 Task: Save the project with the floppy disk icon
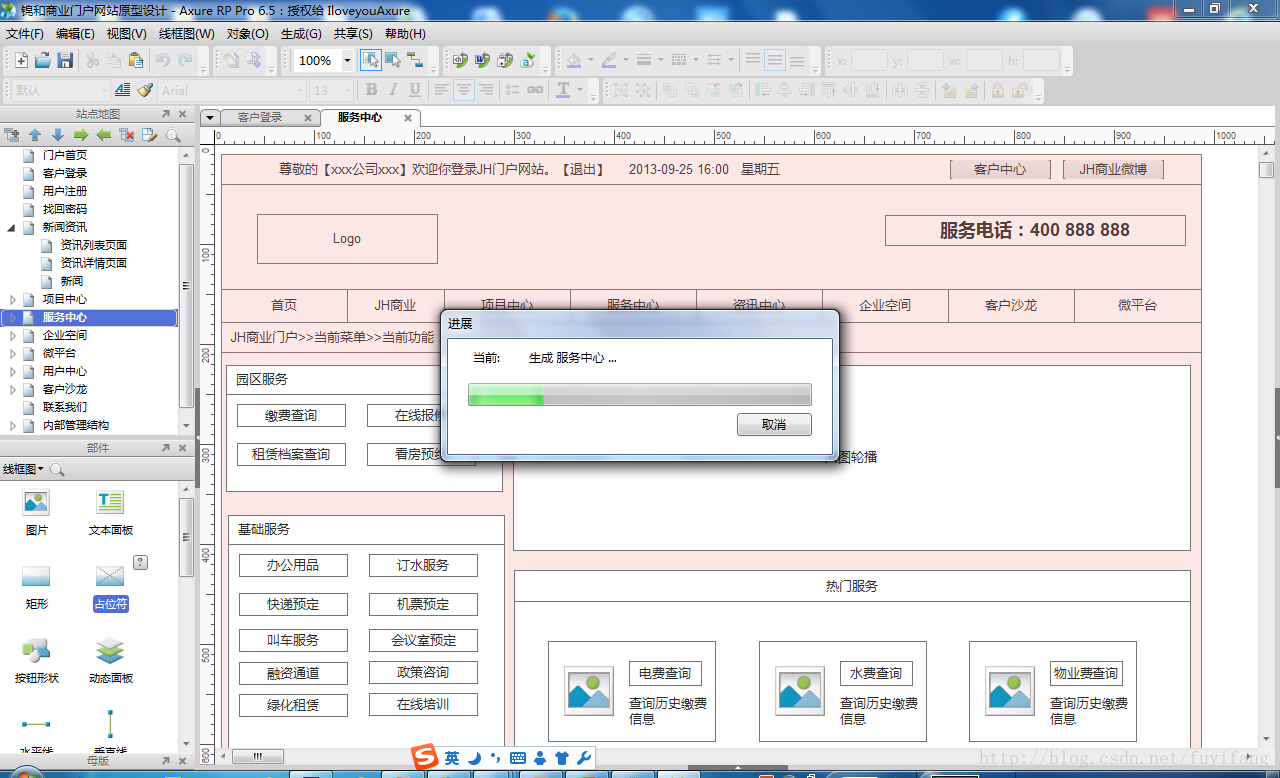65,60
